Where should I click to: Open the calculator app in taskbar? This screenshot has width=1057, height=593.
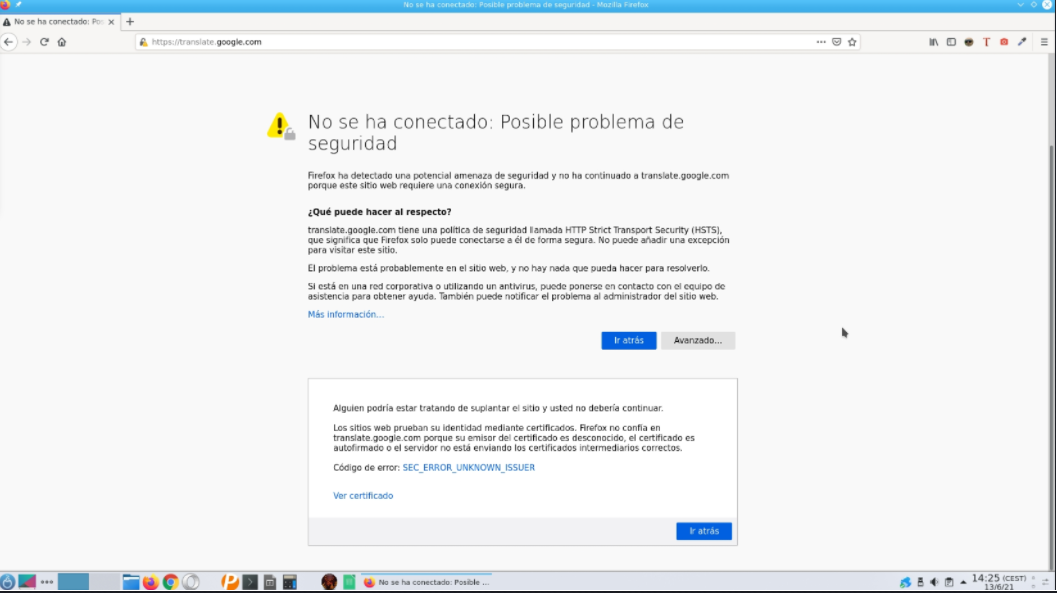290,582
